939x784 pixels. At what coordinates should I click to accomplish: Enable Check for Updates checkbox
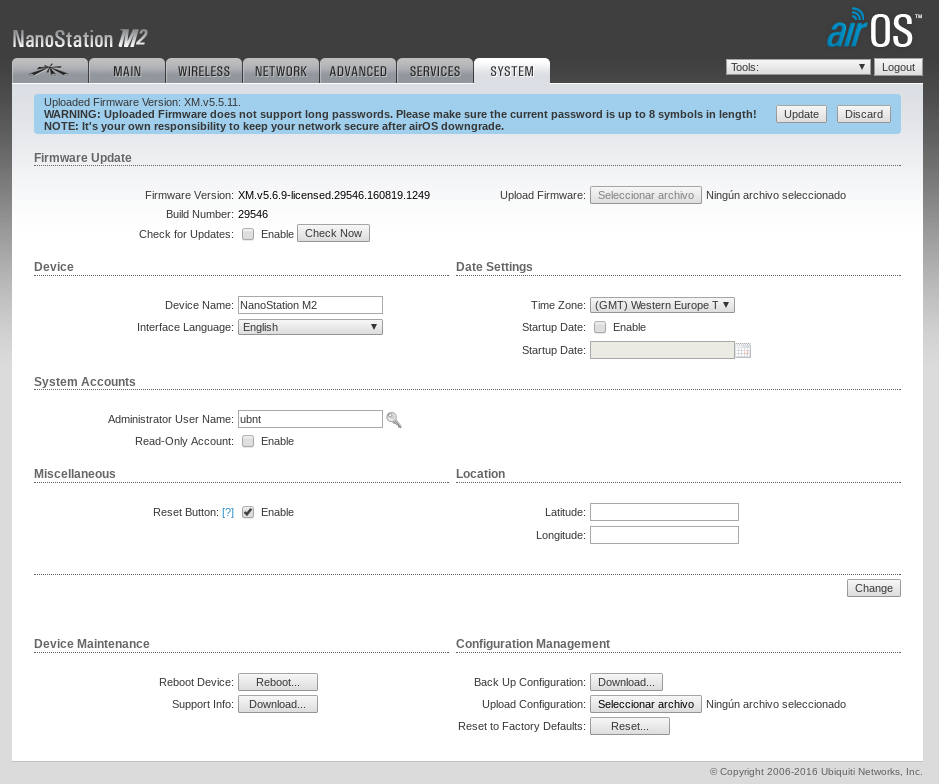[x=248, y=234]
